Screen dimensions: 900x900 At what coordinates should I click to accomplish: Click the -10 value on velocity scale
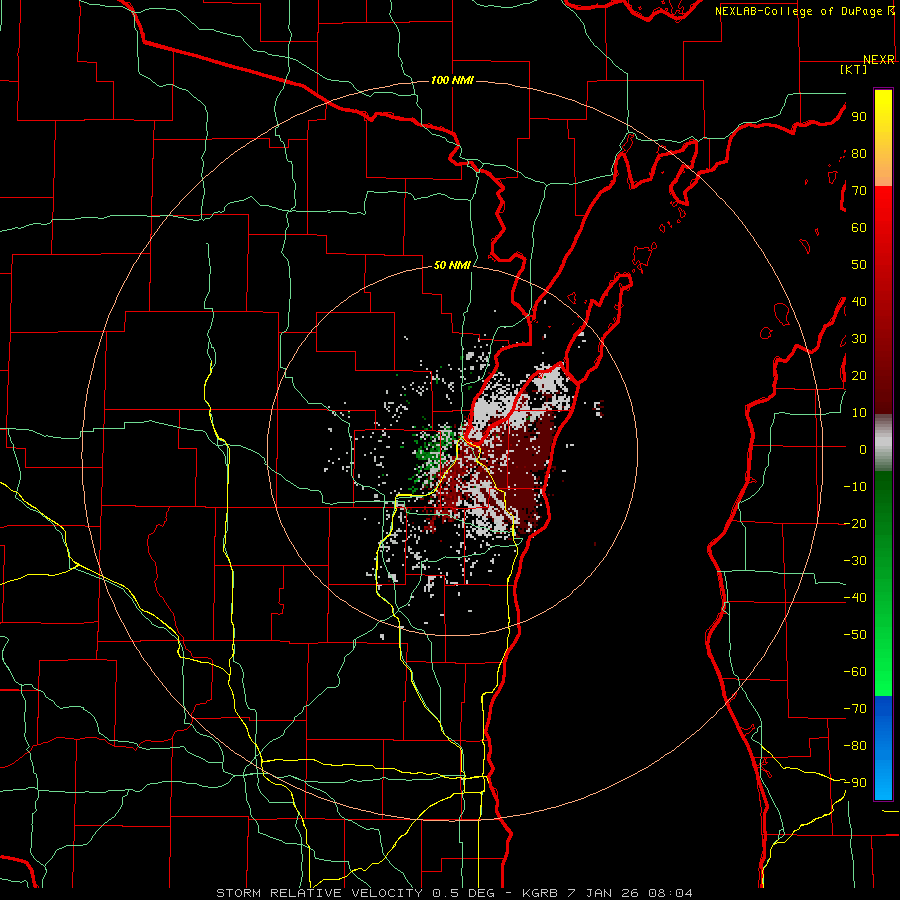point(855,487)
